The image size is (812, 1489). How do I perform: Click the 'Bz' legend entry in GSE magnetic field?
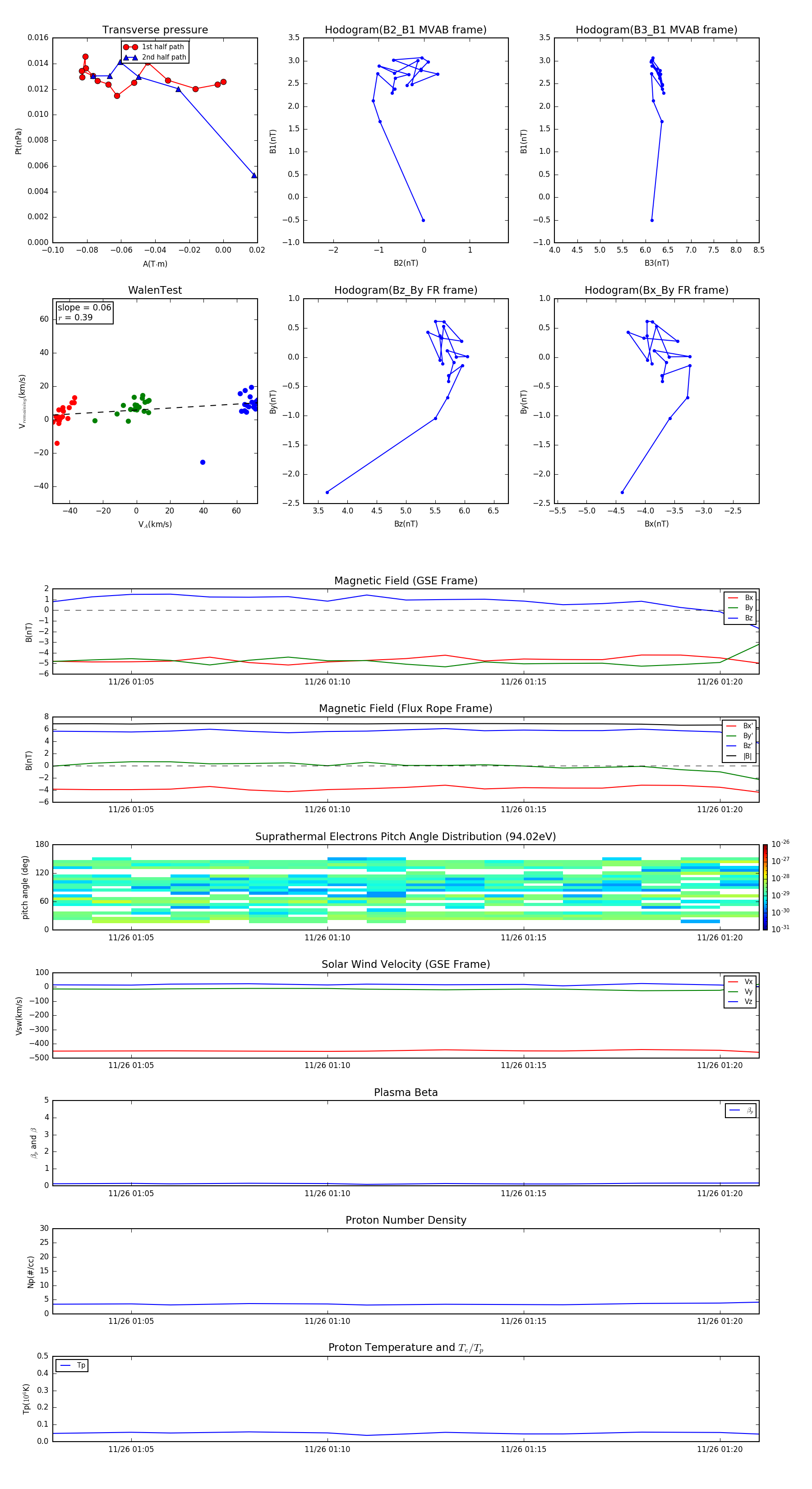740,618
